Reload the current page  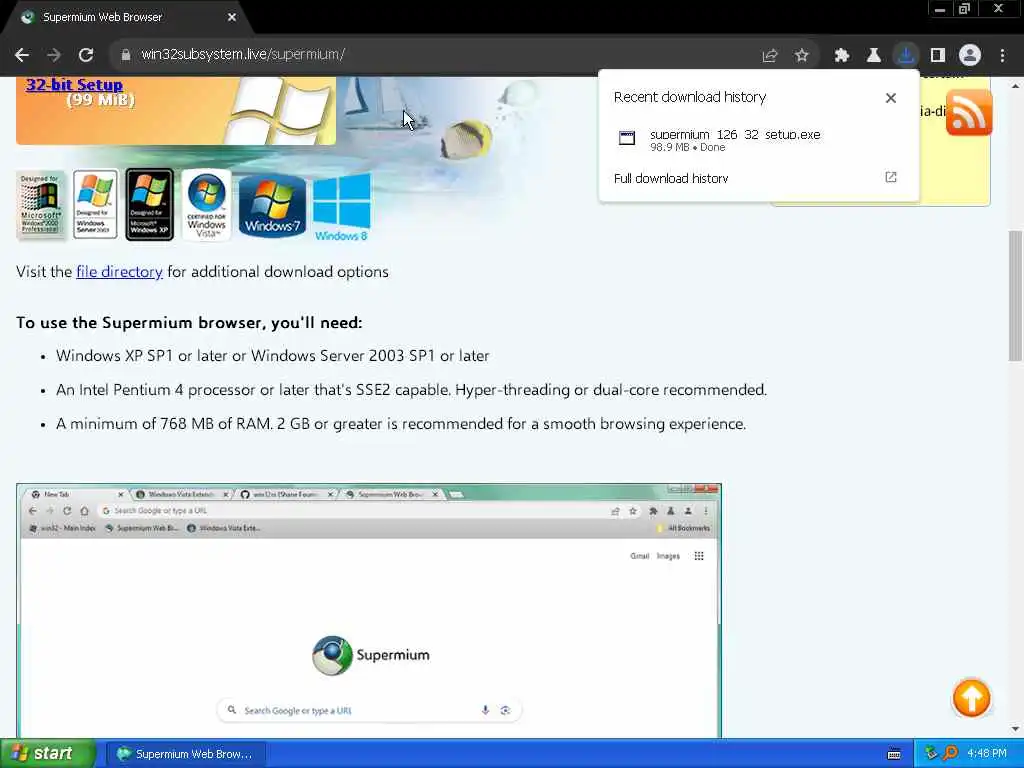[86, 55]
